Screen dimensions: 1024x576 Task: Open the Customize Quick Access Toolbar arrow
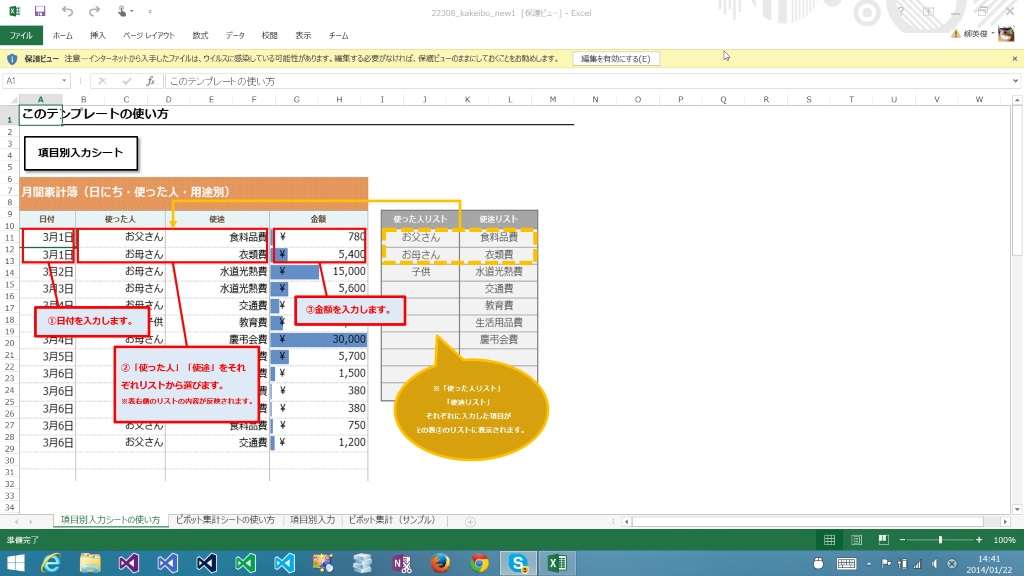click(150, 12)
